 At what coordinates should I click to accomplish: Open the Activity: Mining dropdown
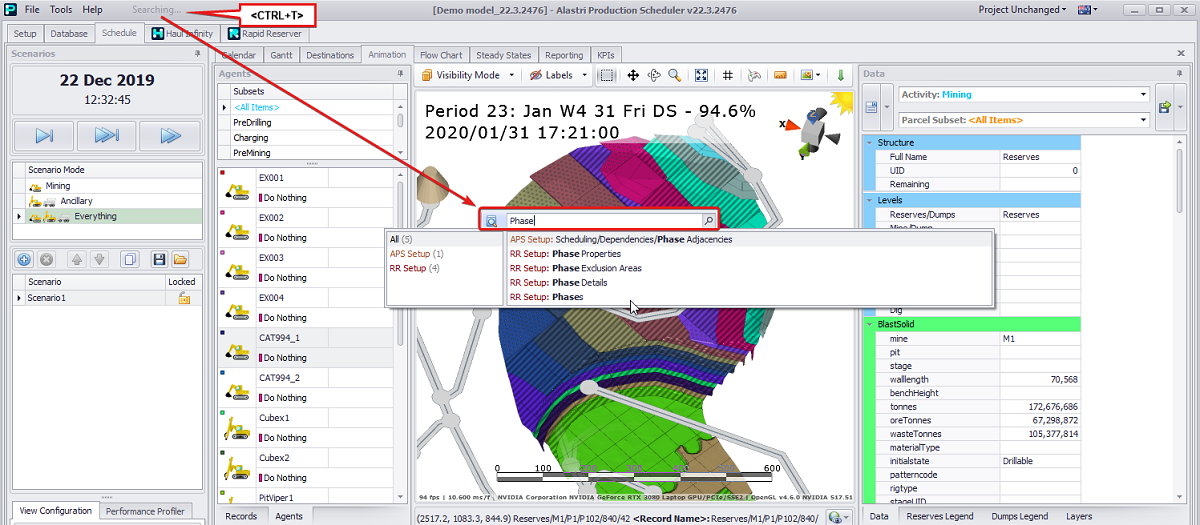tap(1143, 95)
